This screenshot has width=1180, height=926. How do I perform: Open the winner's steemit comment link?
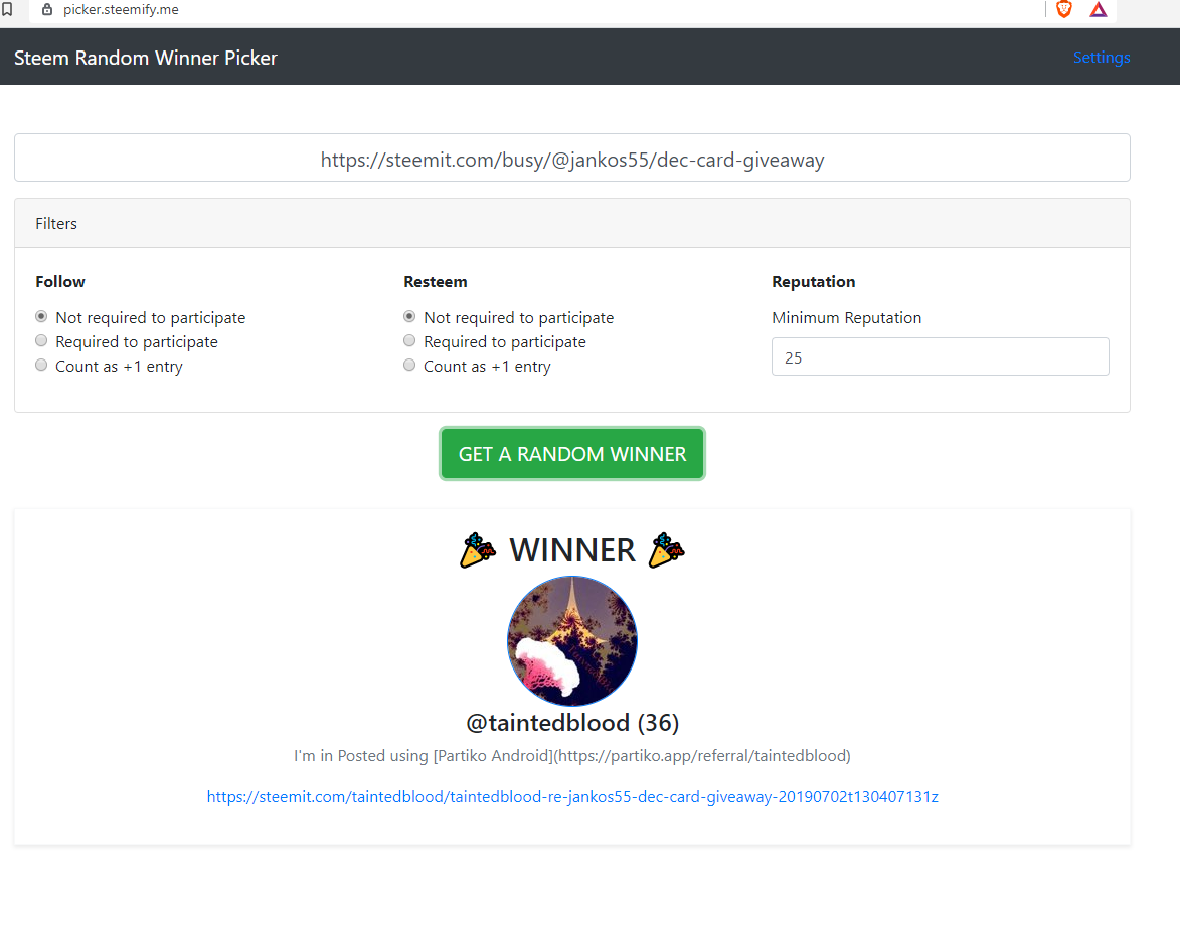point(573,797)
